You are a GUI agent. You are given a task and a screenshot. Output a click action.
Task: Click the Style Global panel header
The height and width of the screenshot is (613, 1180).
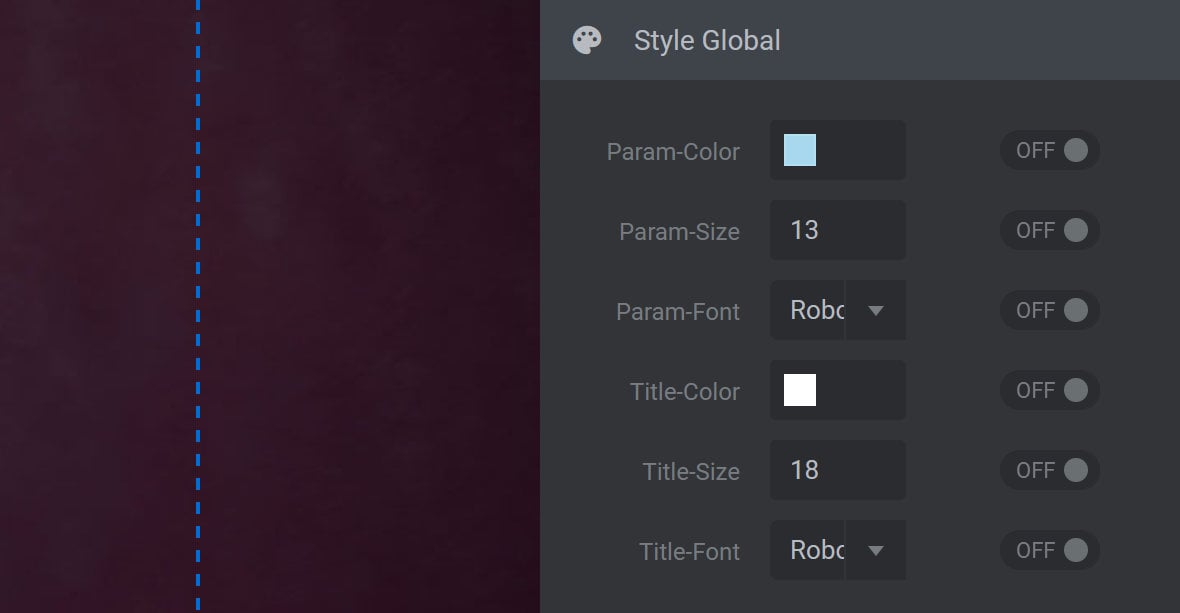(859, 40)
